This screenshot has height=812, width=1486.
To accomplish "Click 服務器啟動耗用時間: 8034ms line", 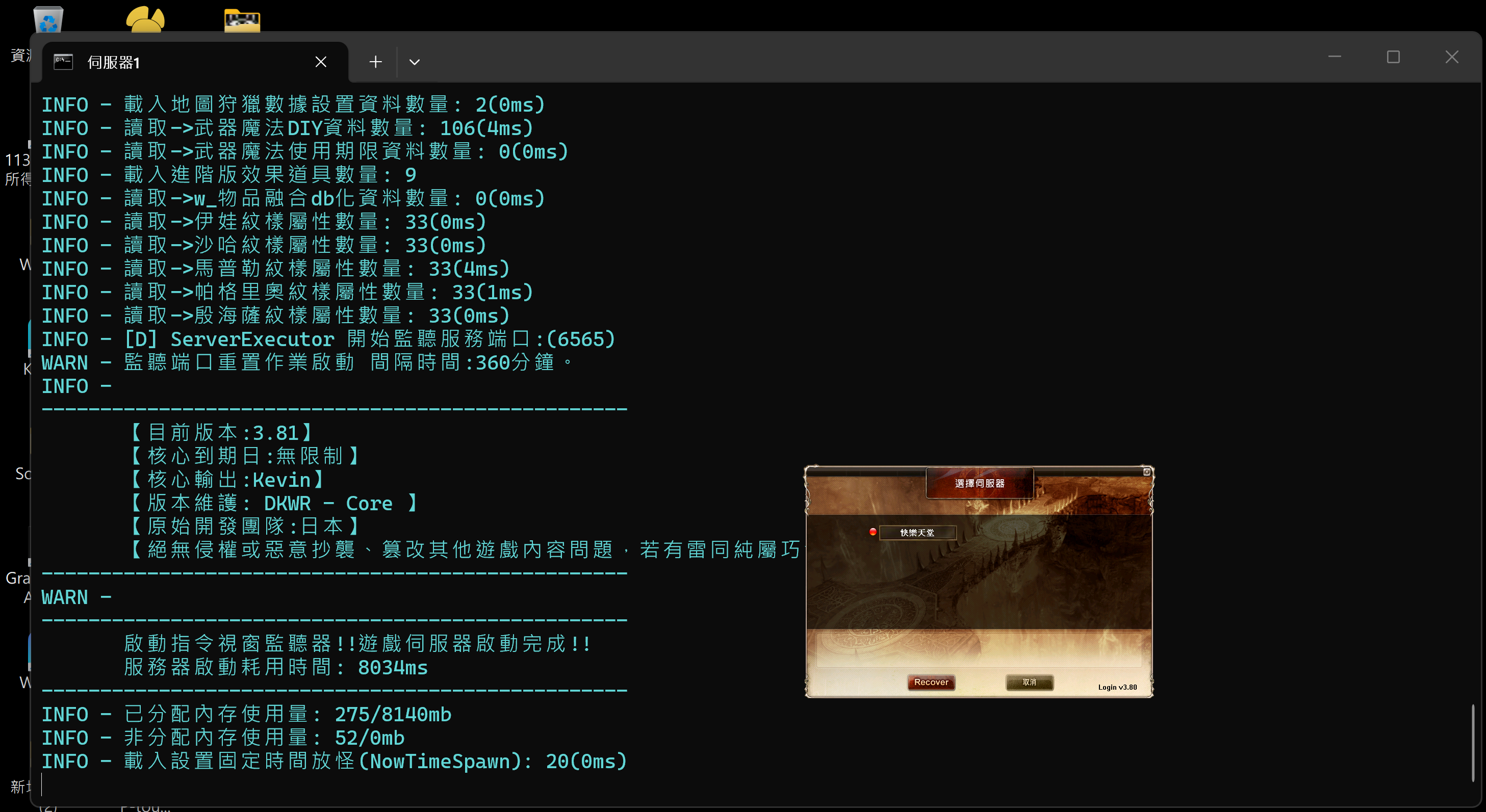I will coord(276,667).
